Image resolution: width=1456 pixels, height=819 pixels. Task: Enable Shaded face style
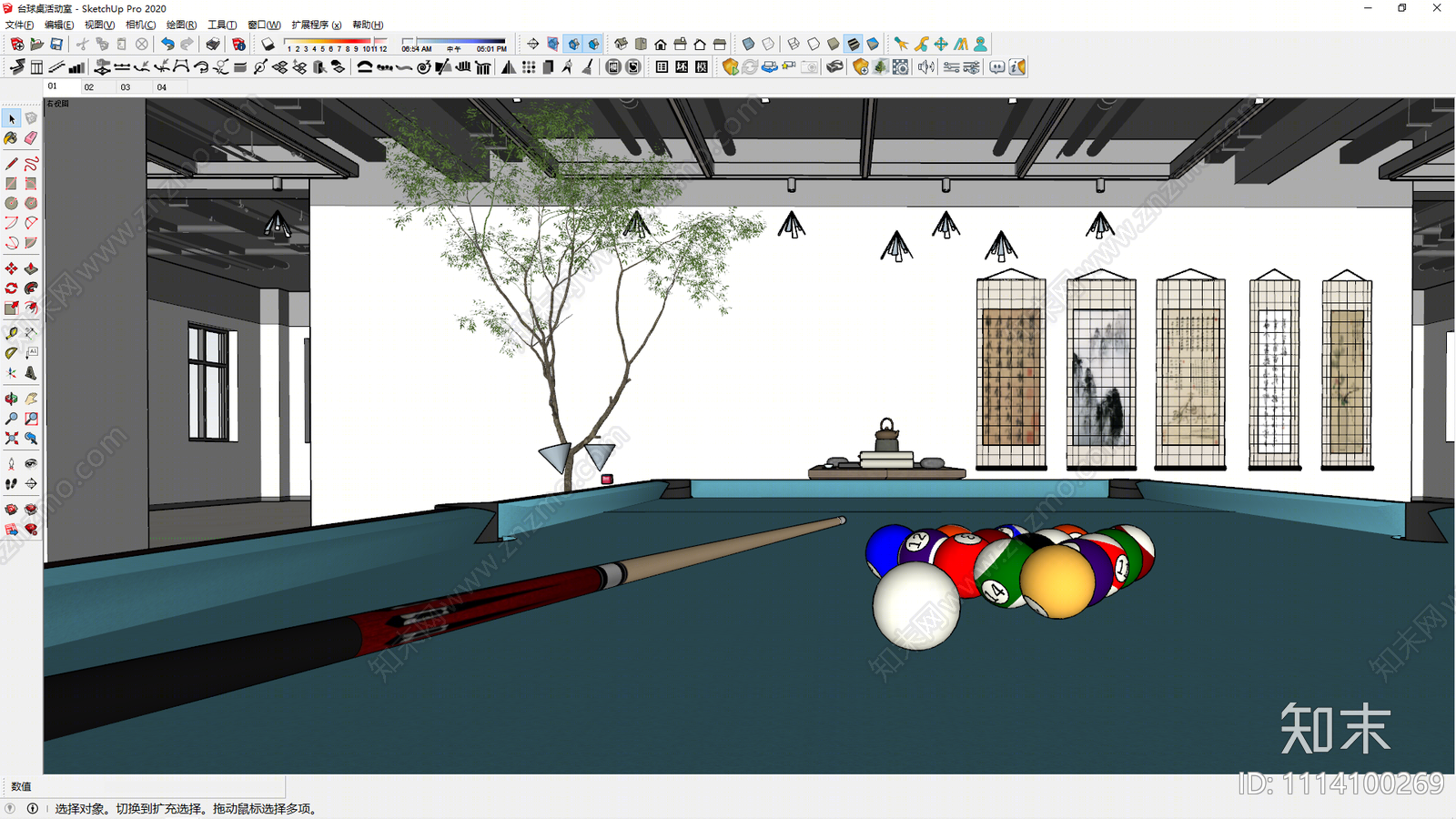point(834,44)
